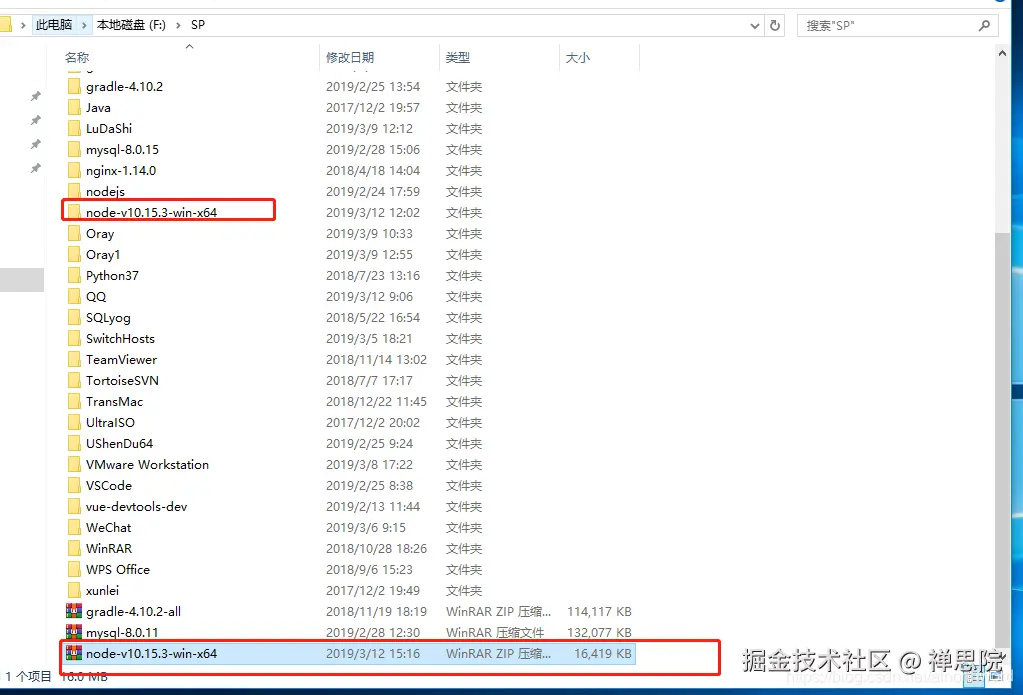Select the VMware Workstation folder name
The width and height of the screenshot is (1023, 695).
click(x=147, y=465)
